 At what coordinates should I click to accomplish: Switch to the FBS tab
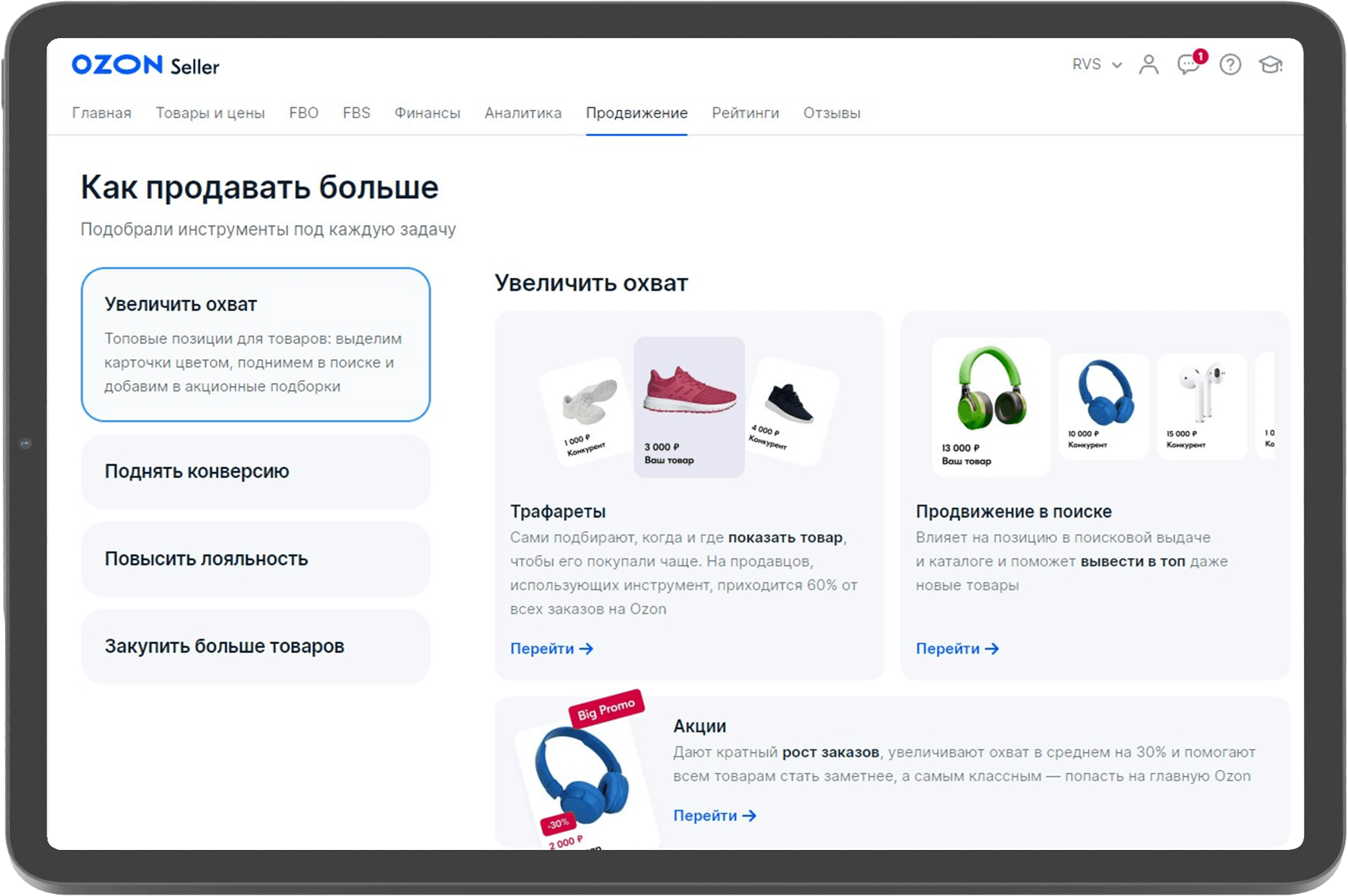click(x=356, y=113)
